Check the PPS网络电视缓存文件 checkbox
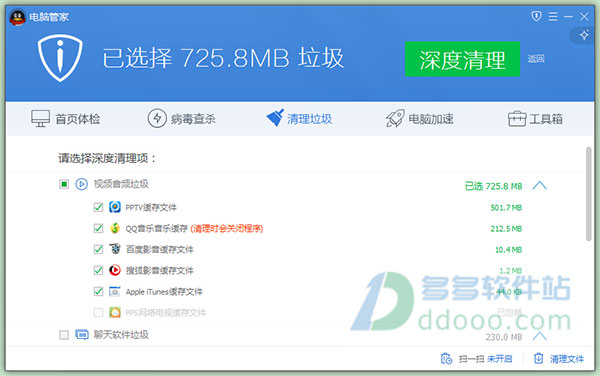This screenshot has height=376, width=600. click(98, 313)
